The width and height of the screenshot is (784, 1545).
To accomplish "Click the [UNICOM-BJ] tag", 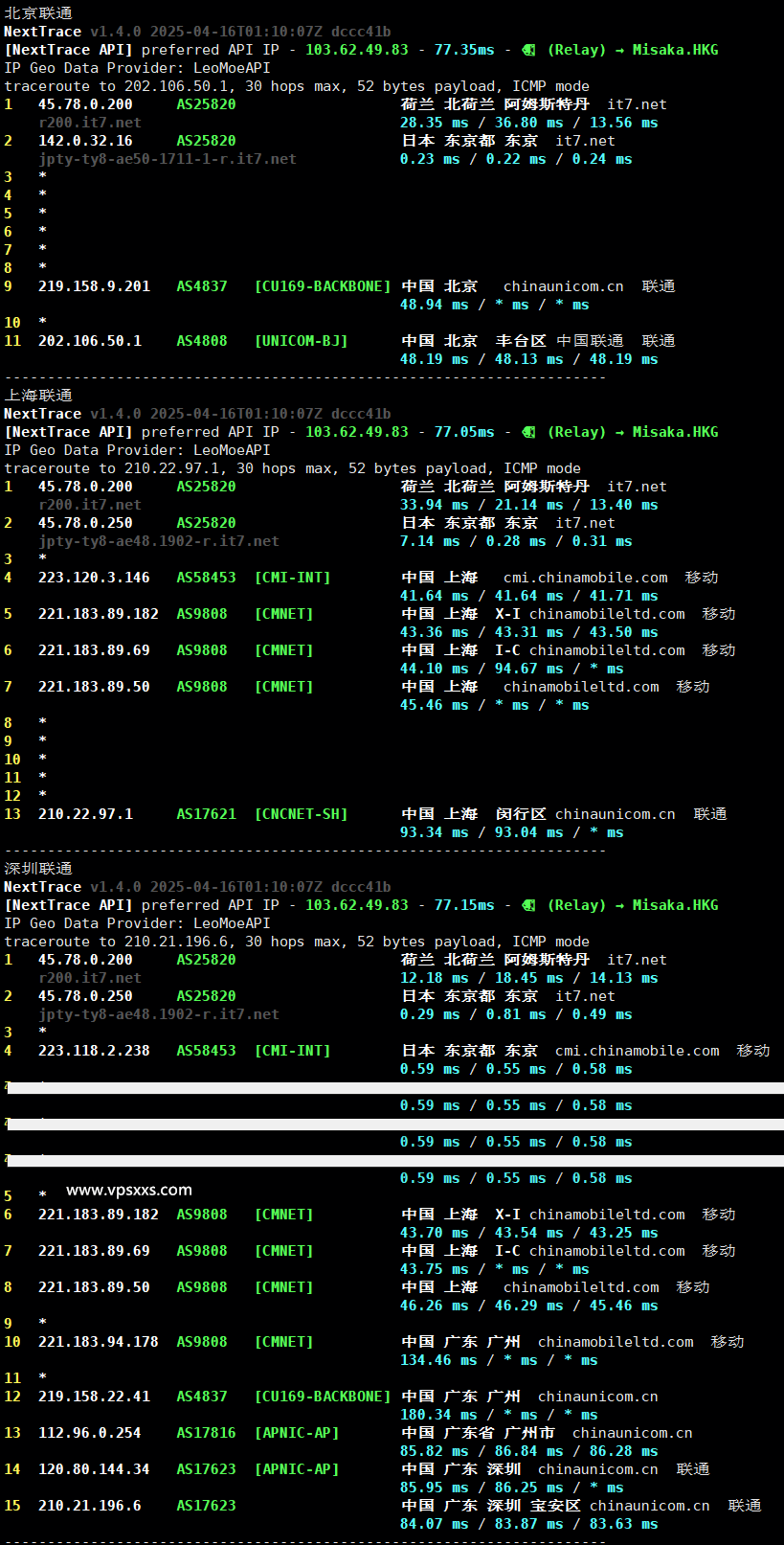I will [301, 341].
